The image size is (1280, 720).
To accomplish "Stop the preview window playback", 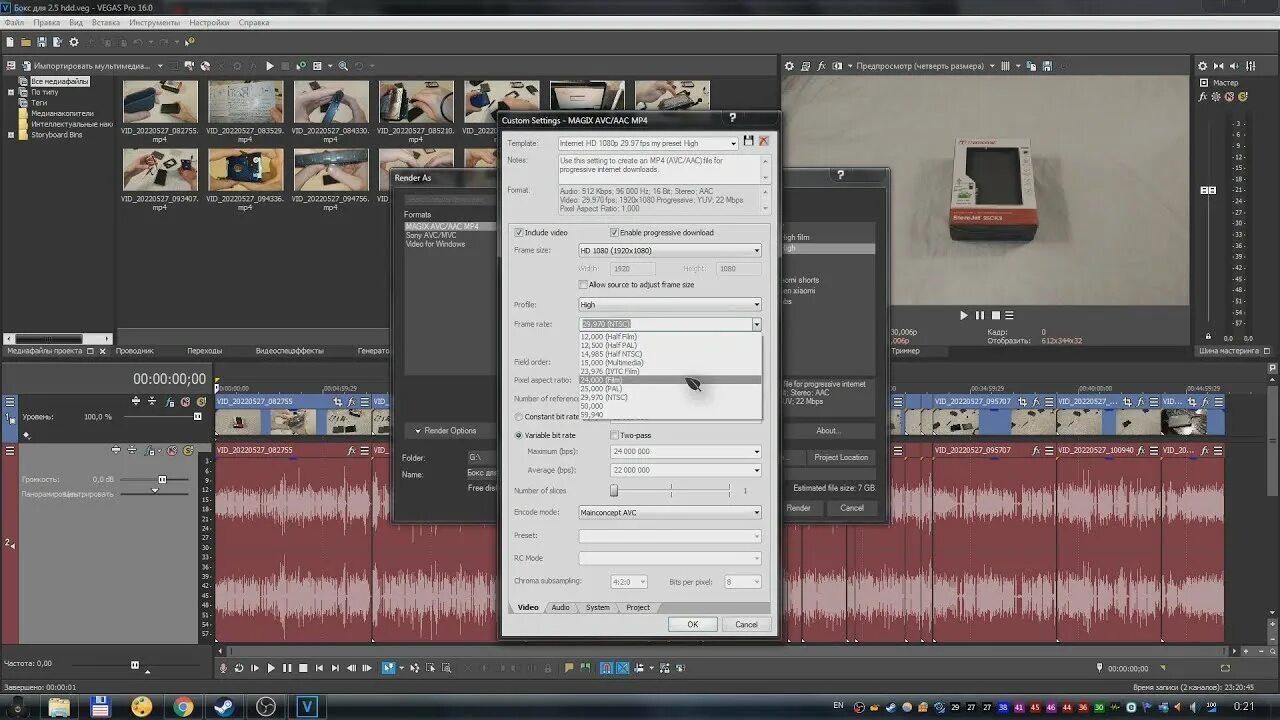I will [x=996, y=315].
